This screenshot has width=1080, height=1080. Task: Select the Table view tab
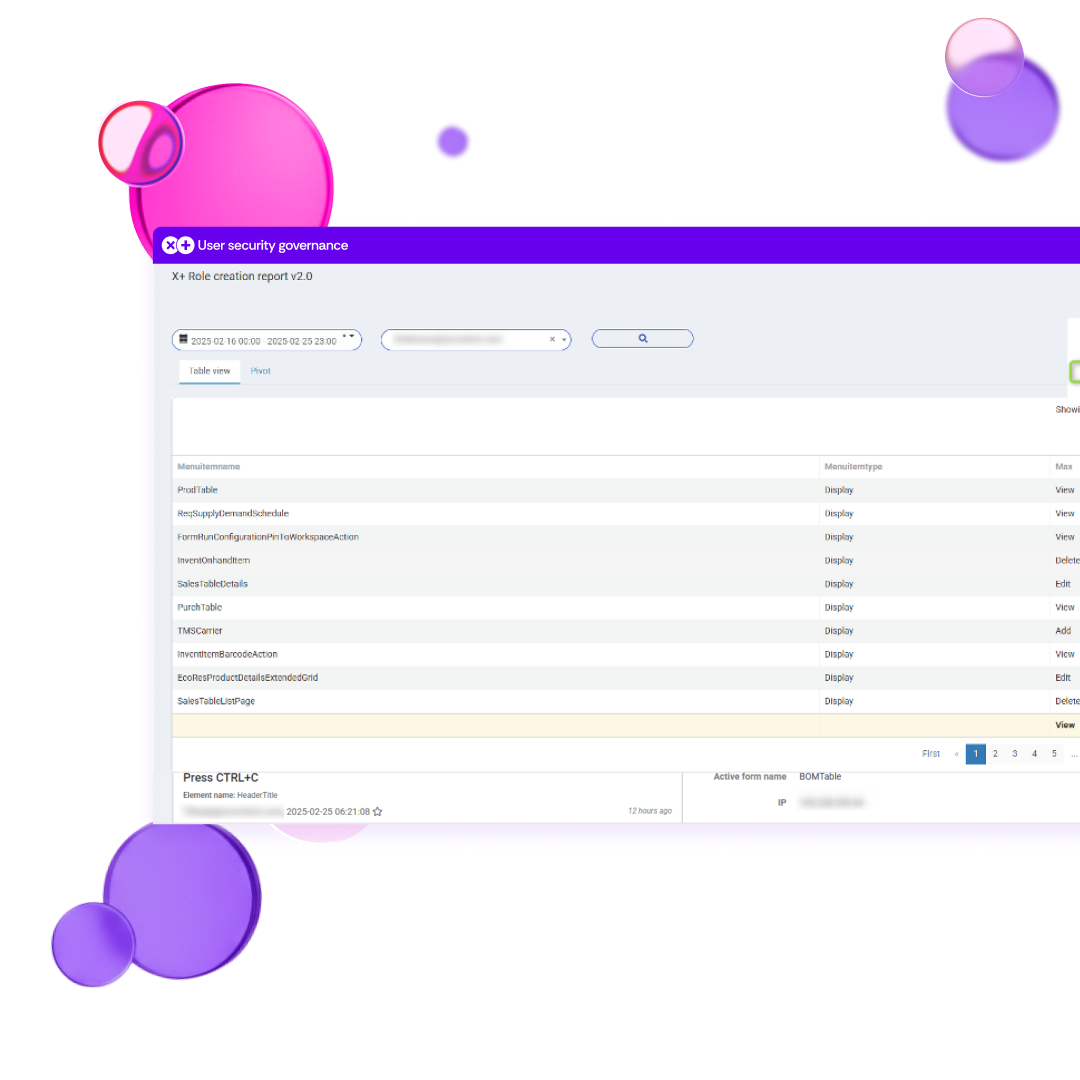click(x=208, y=371)
